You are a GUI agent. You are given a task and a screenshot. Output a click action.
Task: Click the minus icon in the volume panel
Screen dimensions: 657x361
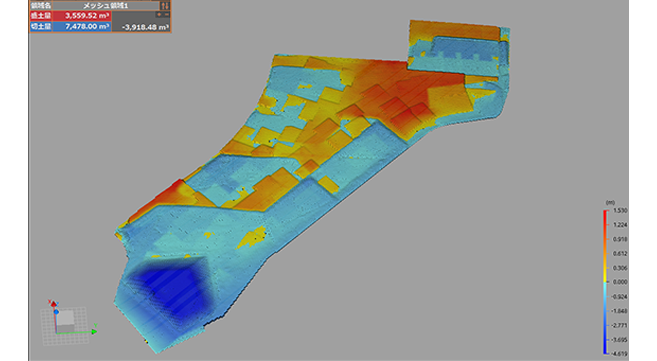[x=166, y=15]
